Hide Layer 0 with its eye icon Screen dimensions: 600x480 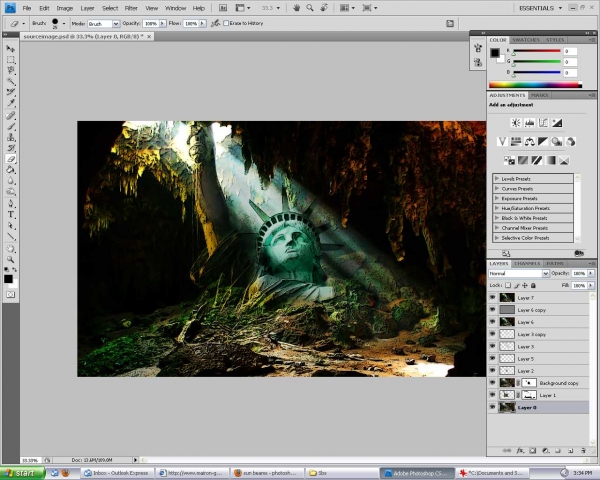492,407
